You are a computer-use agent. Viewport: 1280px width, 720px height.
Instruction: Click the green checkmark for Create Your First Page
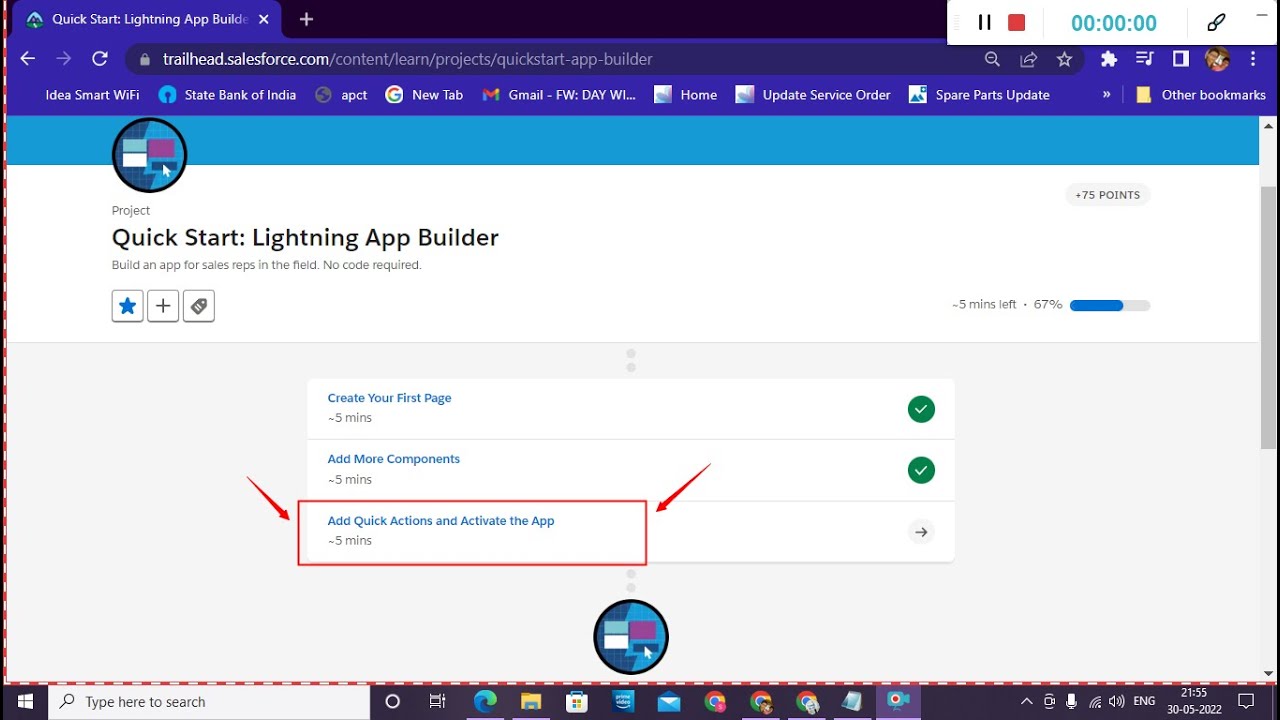click(x=921, y=409)
